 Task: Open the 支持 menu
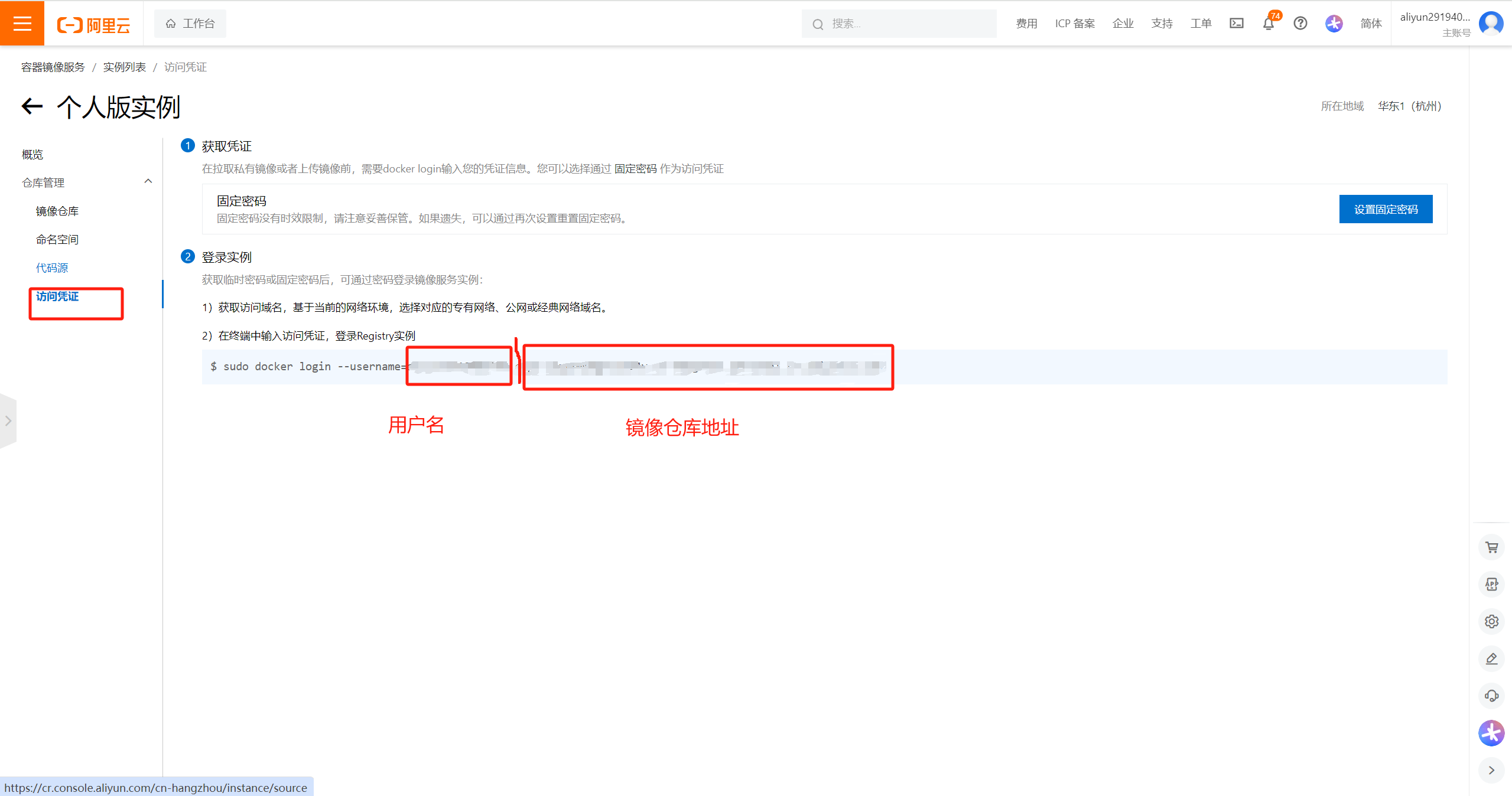coord(1162,24)
